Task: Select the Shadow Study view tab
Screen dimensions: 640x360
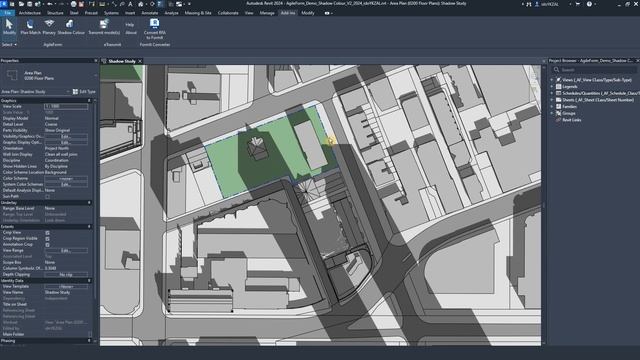Action: click(121, 61)
